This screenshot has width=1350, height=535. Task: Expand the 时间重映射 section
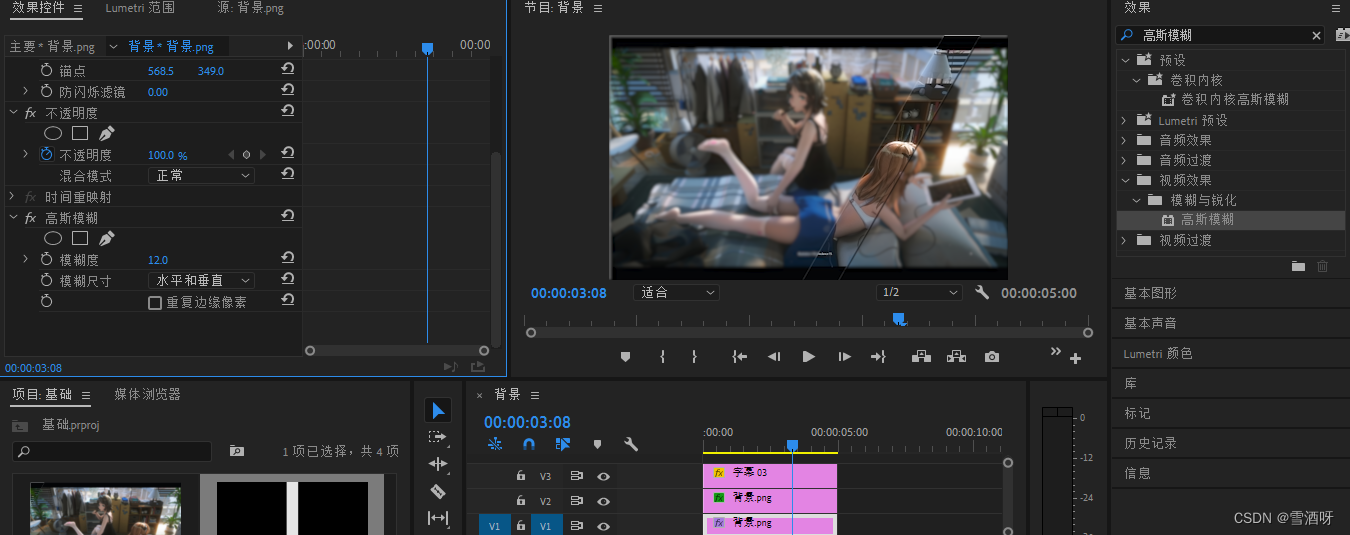click(x=13, y=197)
